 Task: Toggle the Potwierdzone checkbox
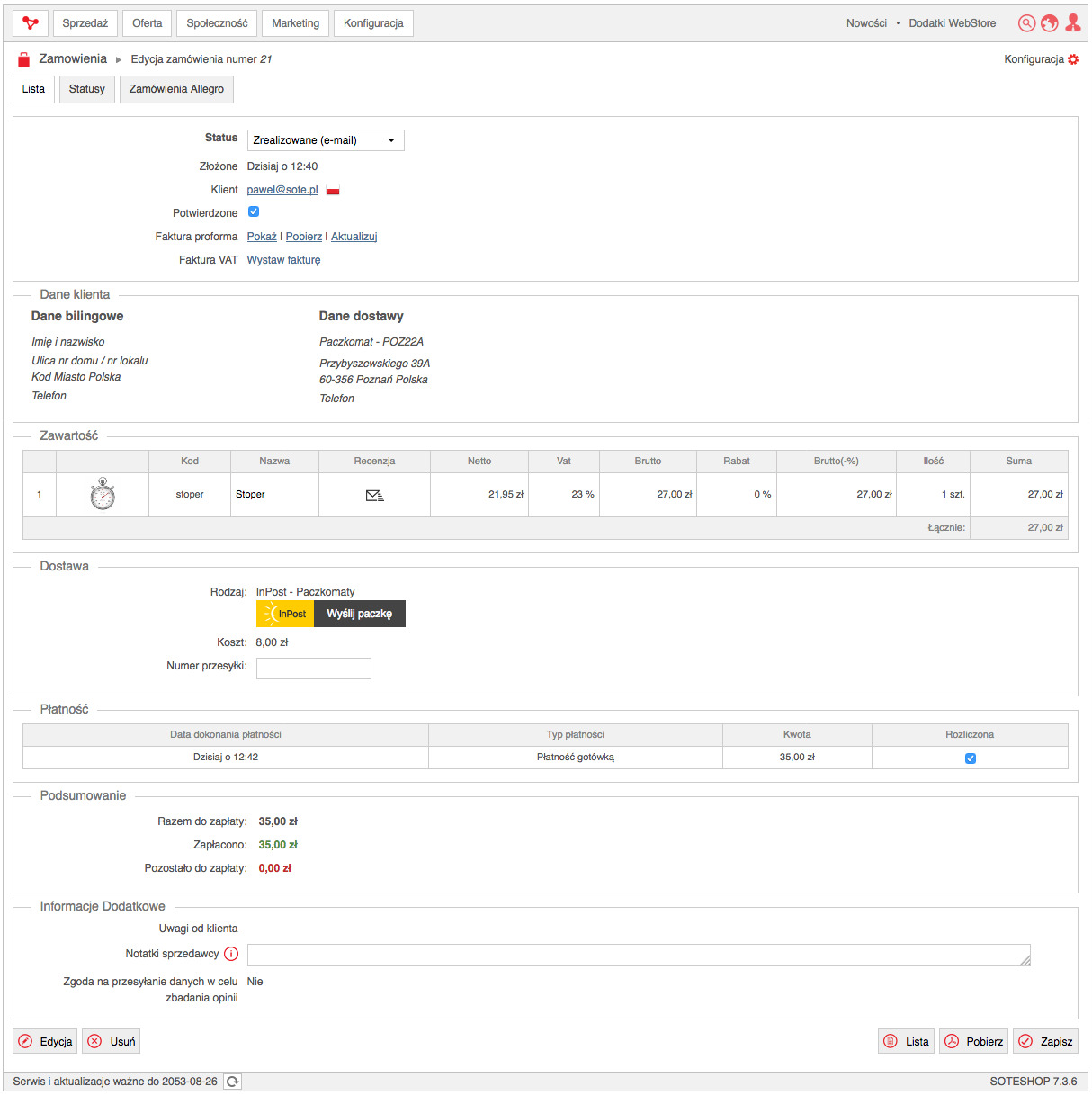(x=254, y=212)
